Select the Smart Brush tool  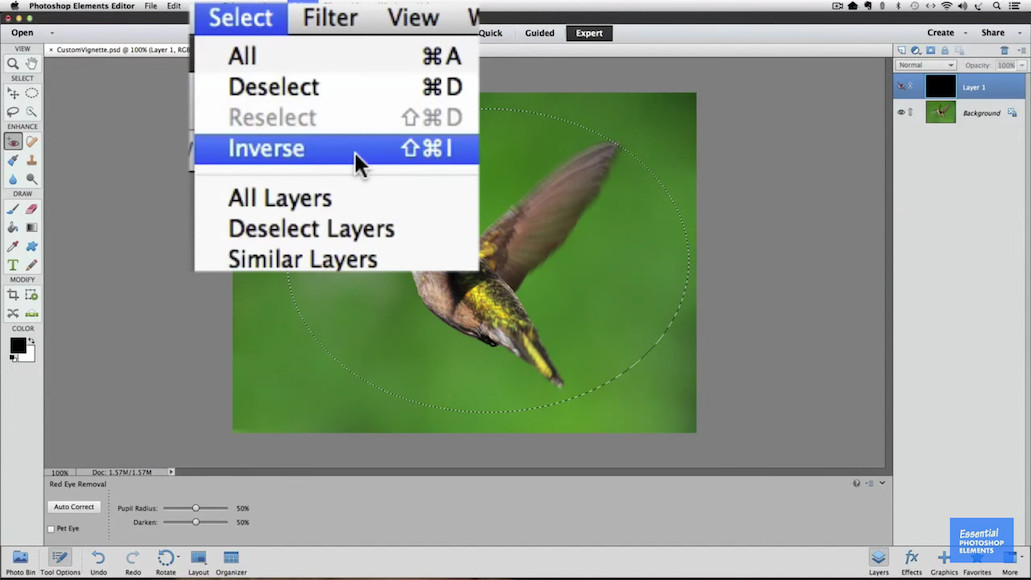(12, 160)
